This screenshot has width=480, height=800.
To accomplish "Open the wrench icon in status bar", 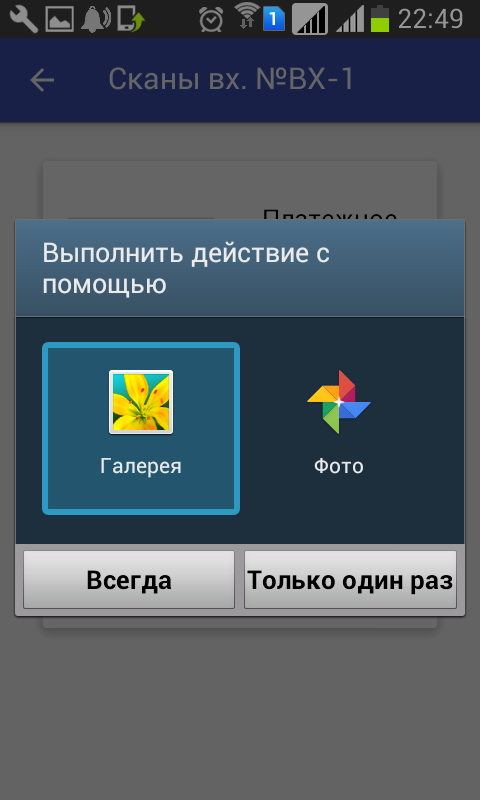I will (x=23, y=19).
